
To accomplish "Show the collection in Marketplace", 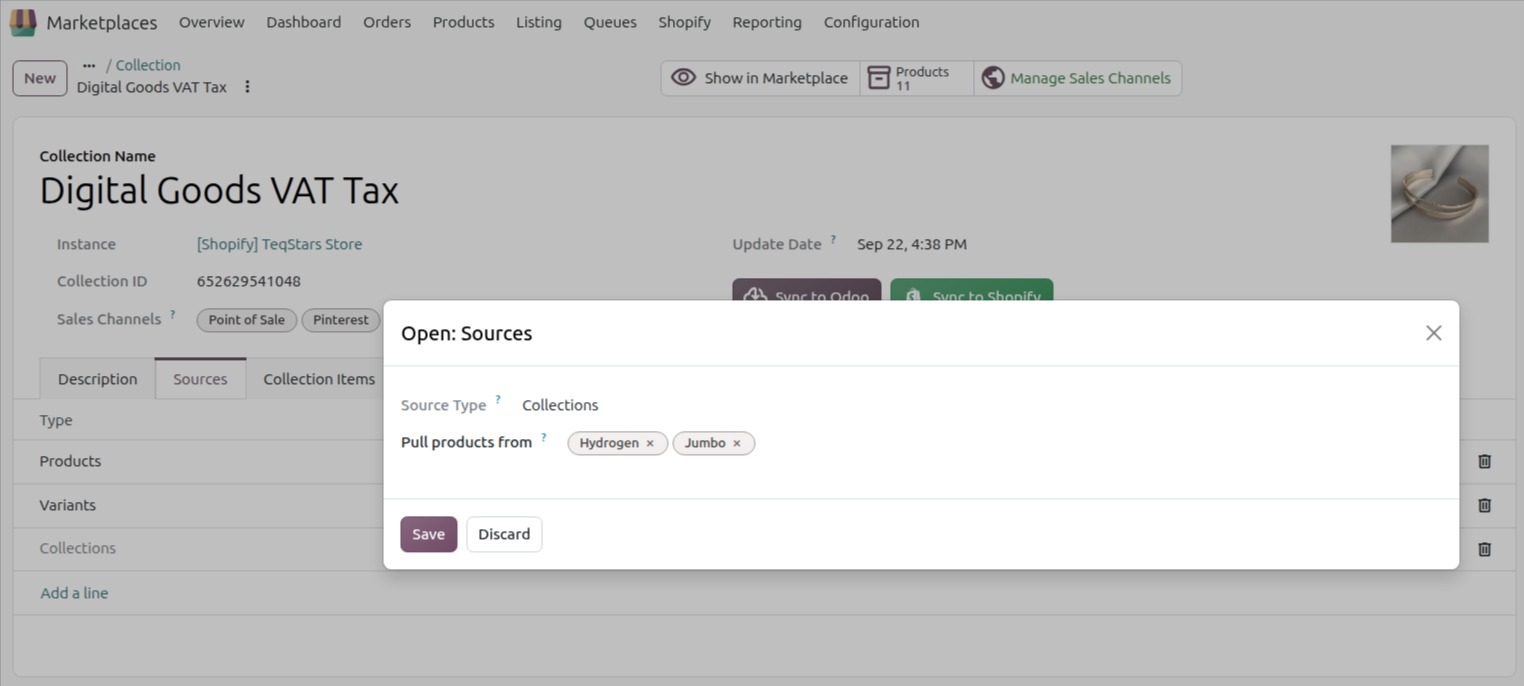I will point(760,78).
